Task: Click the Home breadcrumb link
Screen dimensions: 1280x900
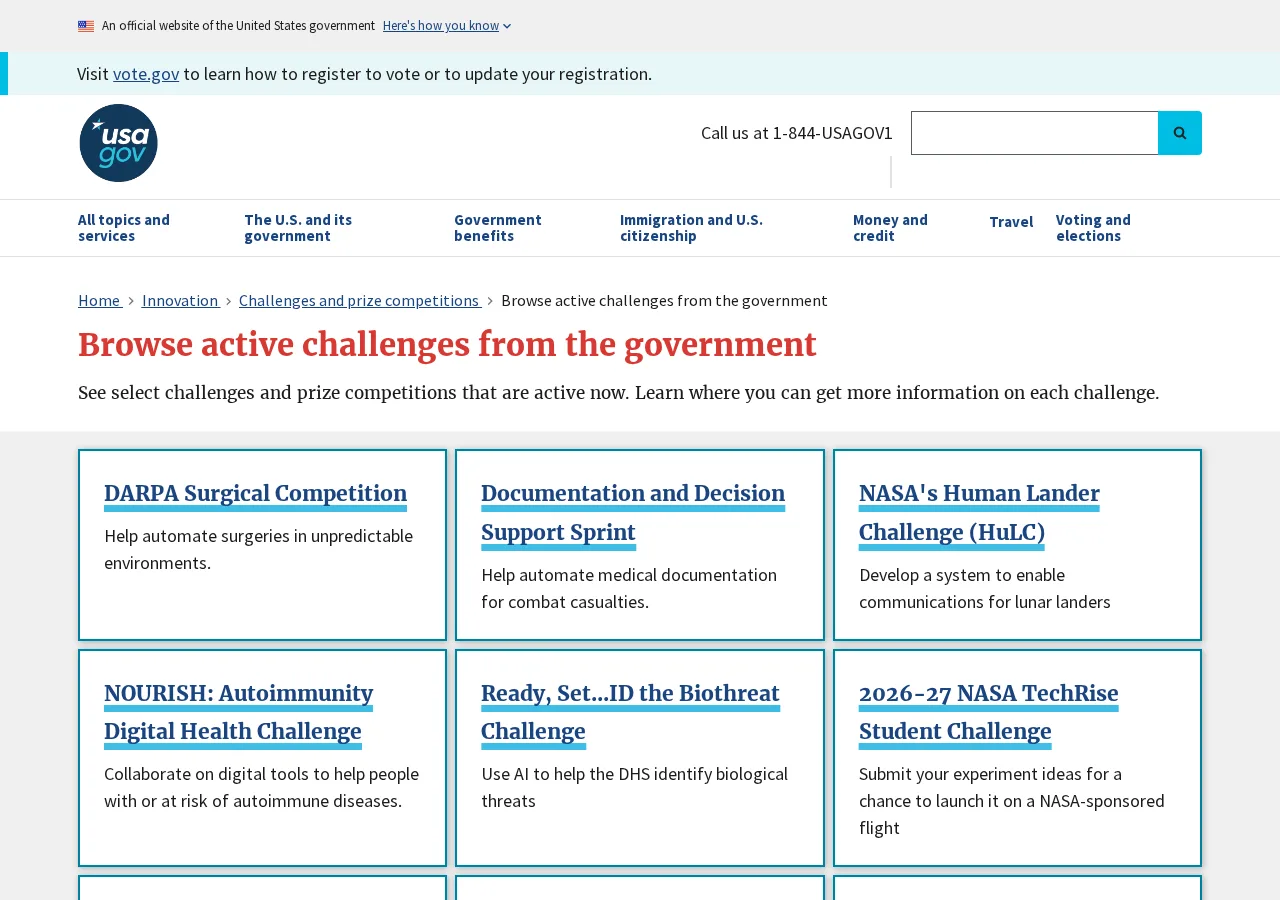Action: 99,300
